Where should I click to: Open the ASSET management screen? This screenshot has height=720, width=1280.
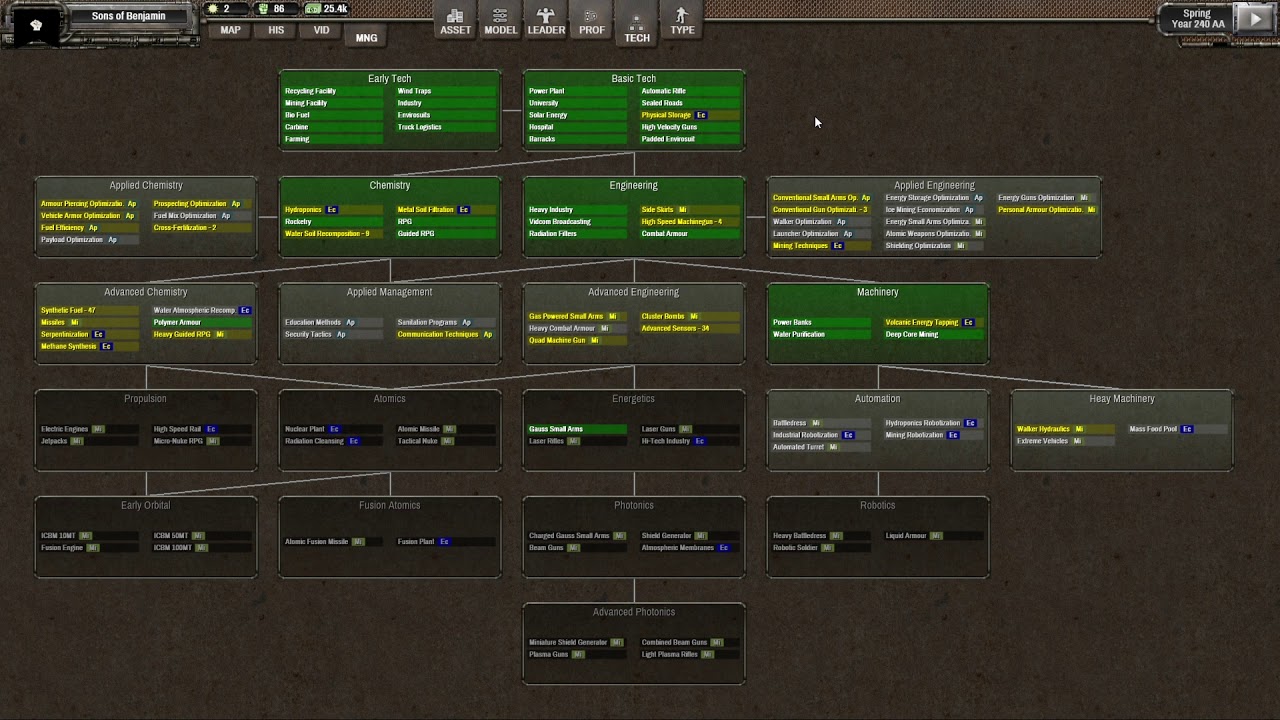click(x=455, y=21)
